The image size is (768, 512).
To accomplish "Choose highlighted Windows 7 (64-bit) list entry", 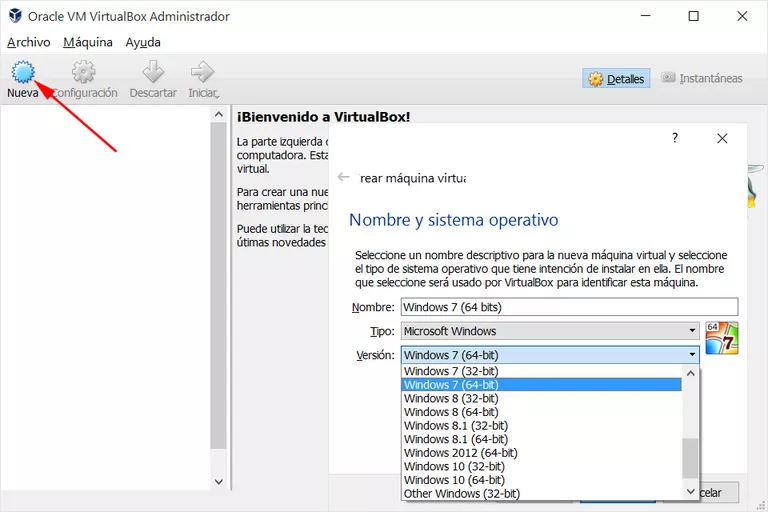I will pos(541,385).
